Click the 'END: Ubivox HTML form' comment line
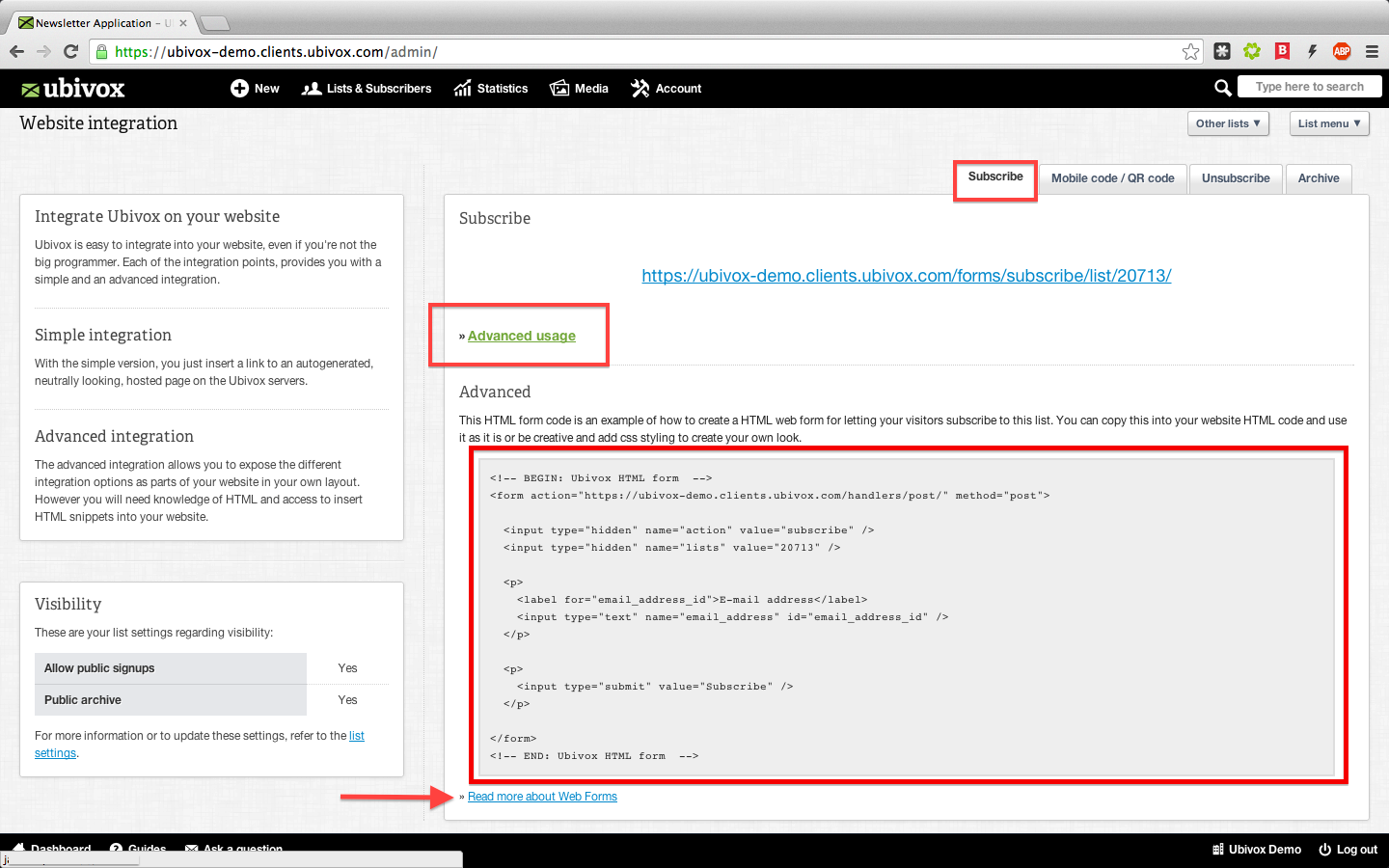 (x=594, y=756)
